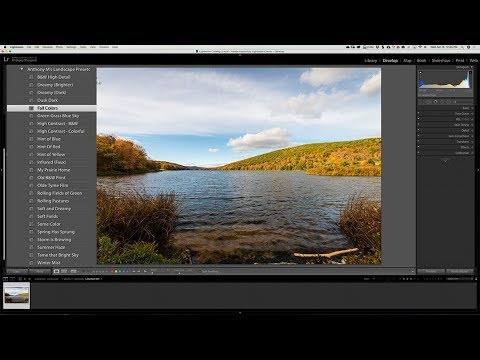Go forward using the filmstrip right arrow
The height and width of the screenshot is (360, 480).
coord(29,279)
